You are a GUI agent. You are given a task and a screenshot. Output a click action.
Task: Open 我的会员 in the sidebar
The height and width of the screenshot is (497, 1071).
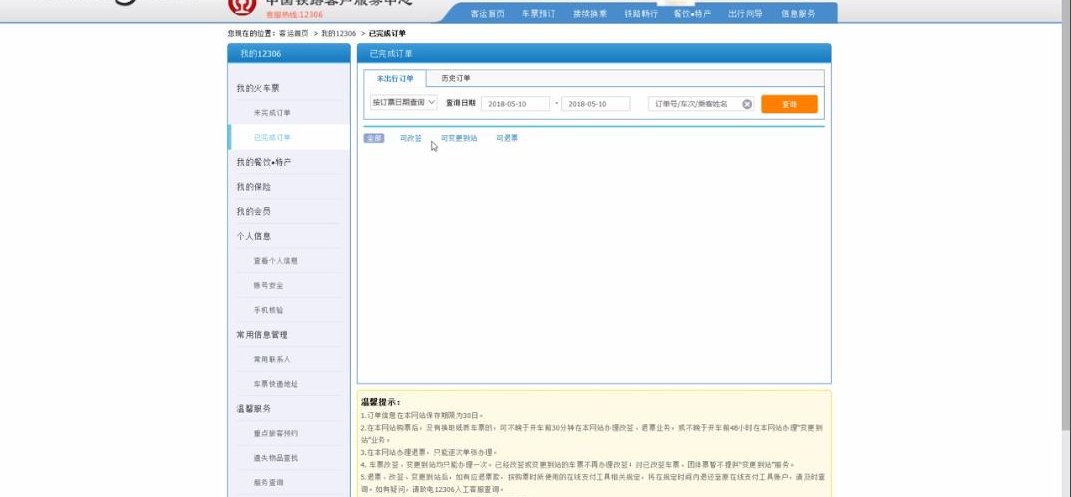253,211
